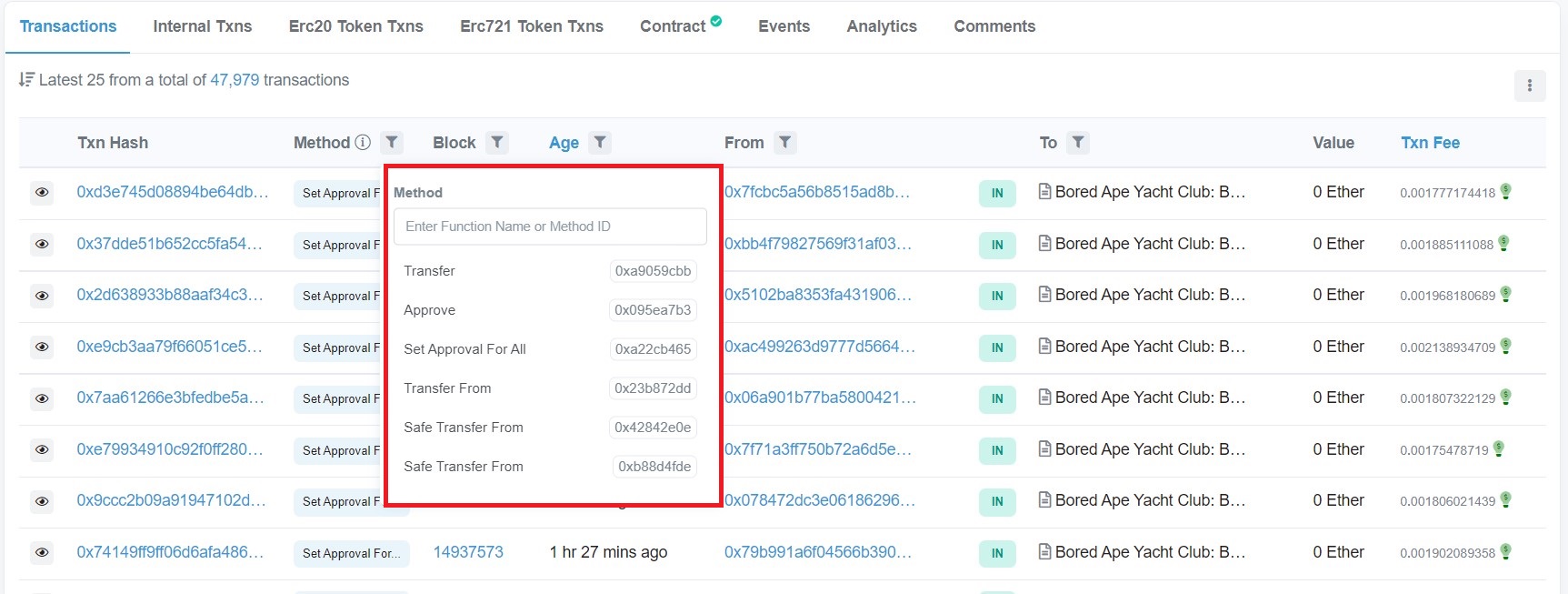This screenshot has height=594, width=1568.
Task: Click the gas fee icon beside 0.001777174418
Action: (x=1506, y=192)
